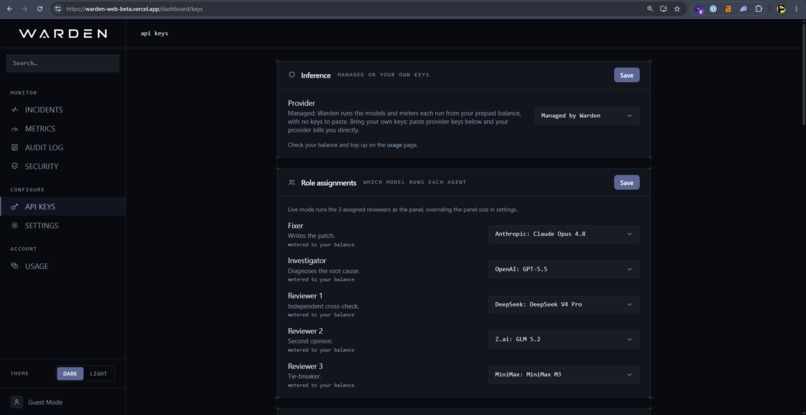Open the Reviewer 1 model dropdown
The height and width of the screenshot is (415, 806).
(x=564, y=304)
